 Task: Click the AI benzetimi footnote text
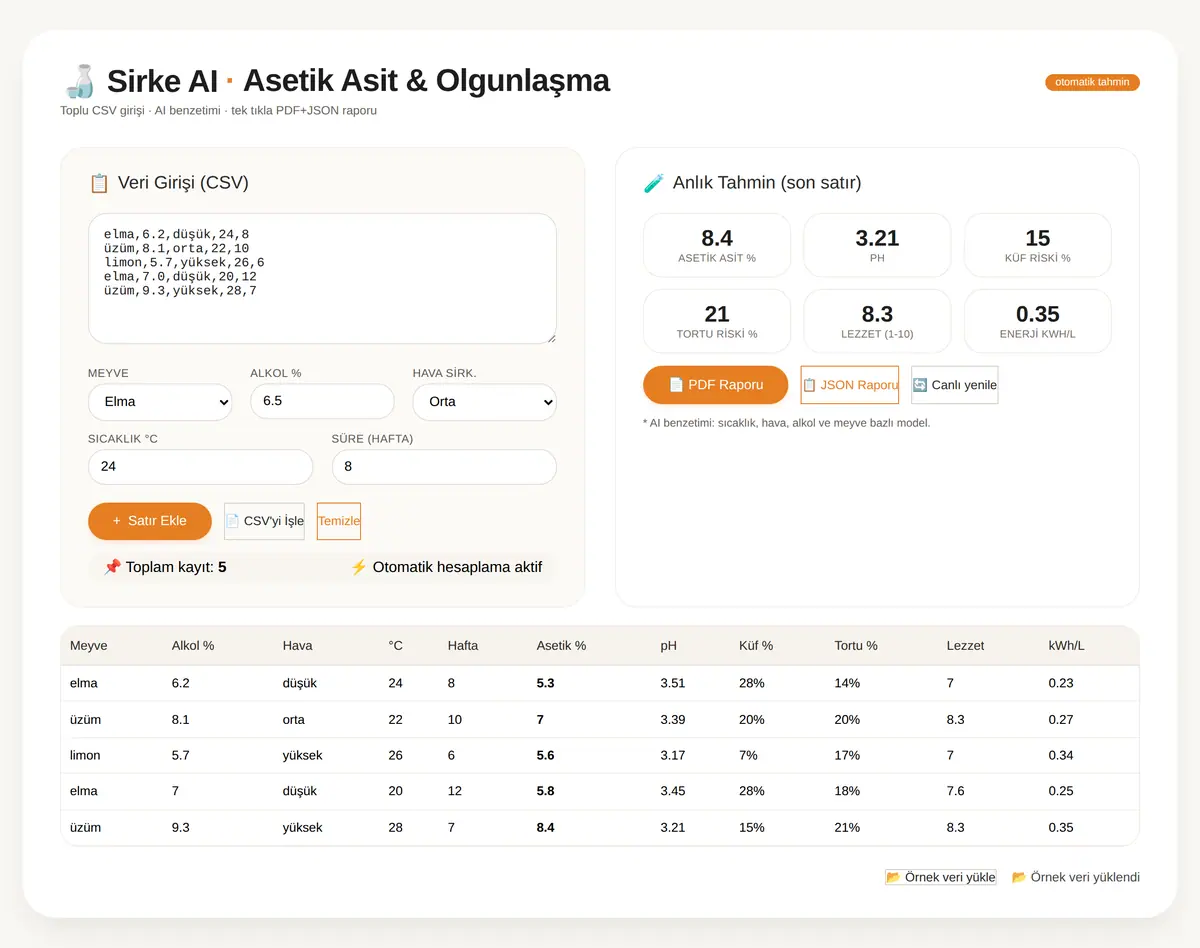point(786,423)
